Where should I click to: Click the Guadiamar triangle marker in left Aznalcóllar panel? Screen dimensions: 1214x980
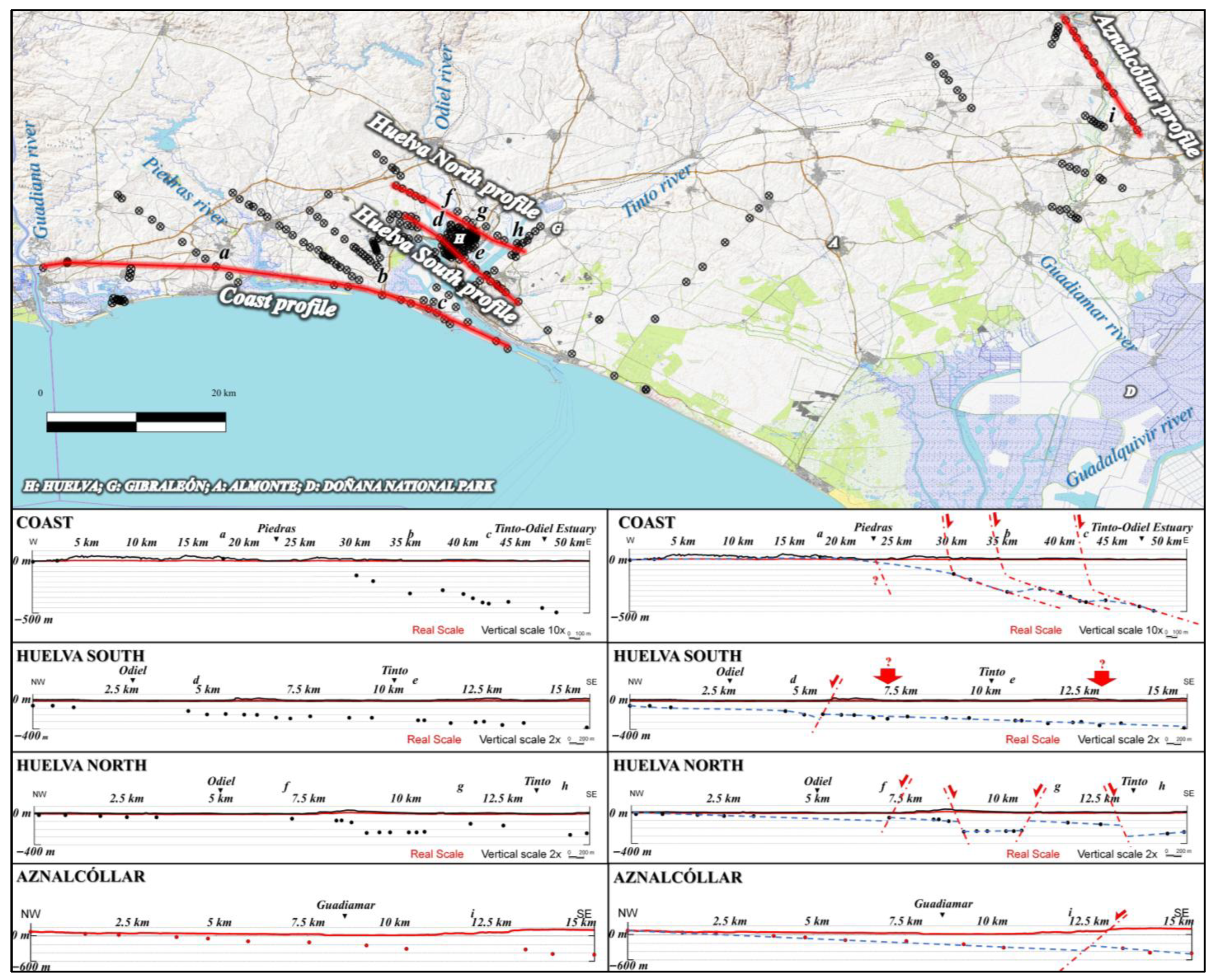coord(345,916)
